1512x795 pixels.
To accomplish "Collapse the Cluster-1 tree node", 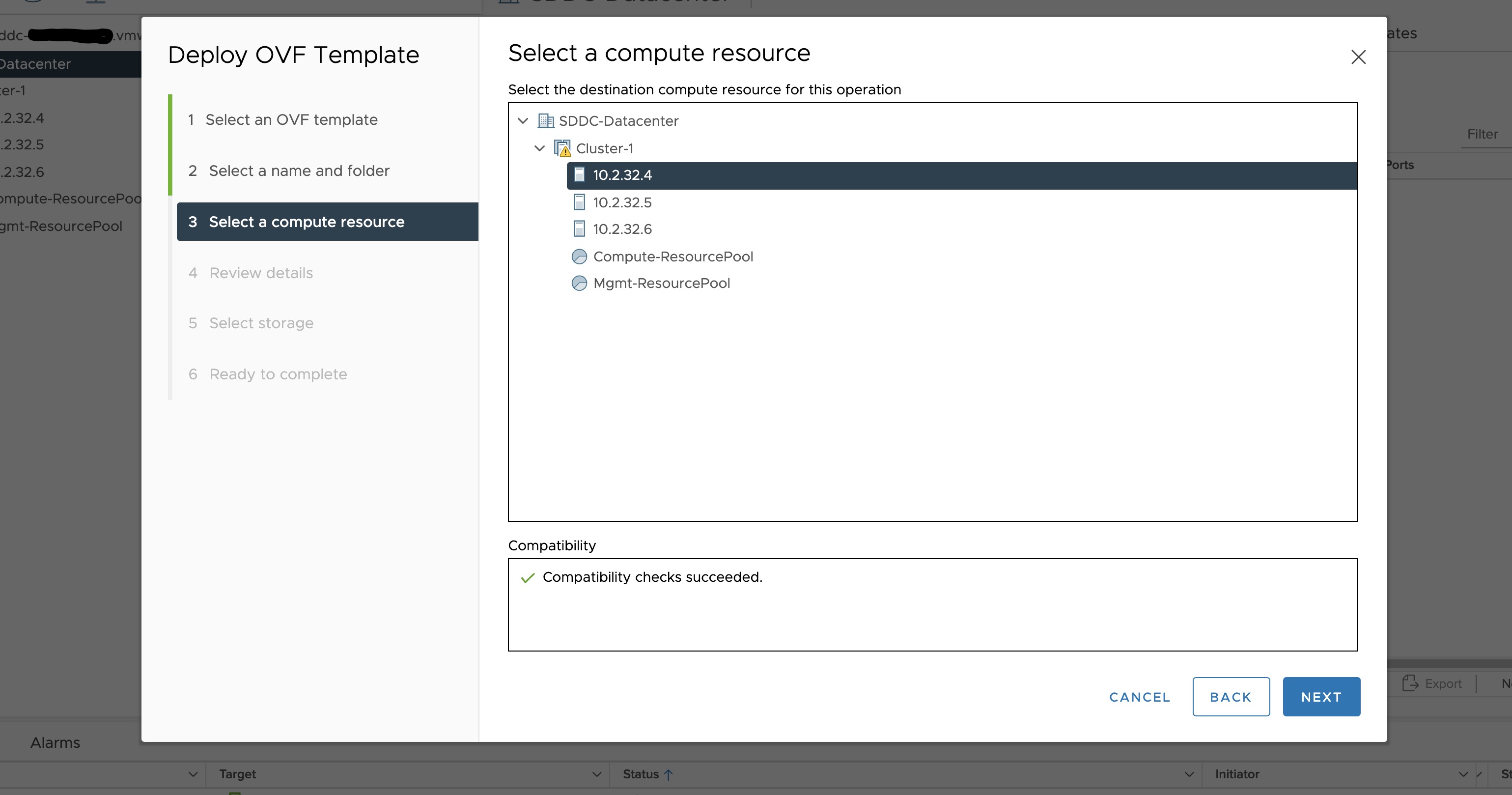I will click(539, 148).
